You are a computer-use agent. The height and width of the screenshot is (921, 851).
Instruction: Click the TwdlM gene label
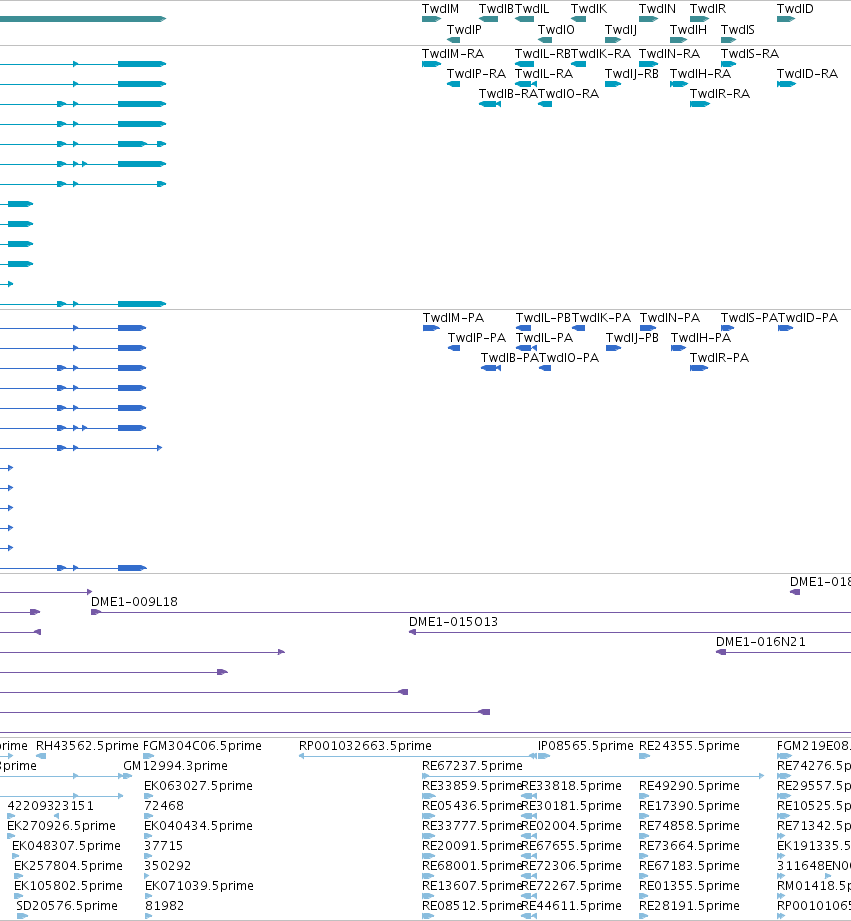point(440,9)
